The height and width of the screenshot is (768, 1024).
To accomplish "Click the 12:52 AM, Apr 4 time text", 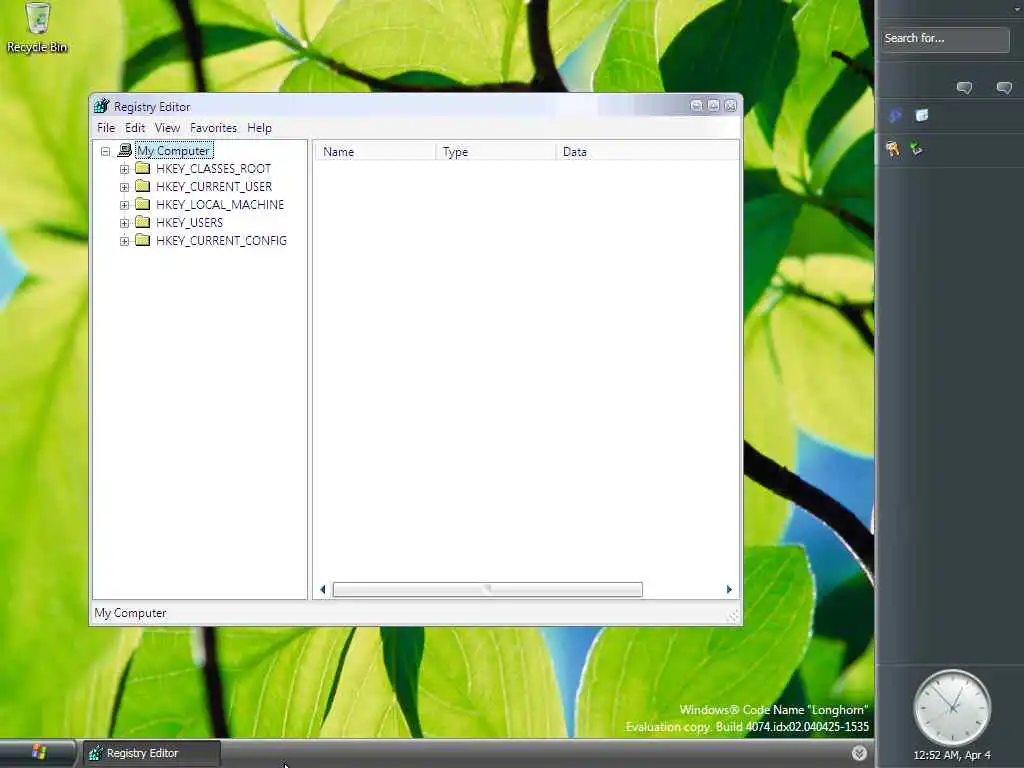I will tap(952, 755).
